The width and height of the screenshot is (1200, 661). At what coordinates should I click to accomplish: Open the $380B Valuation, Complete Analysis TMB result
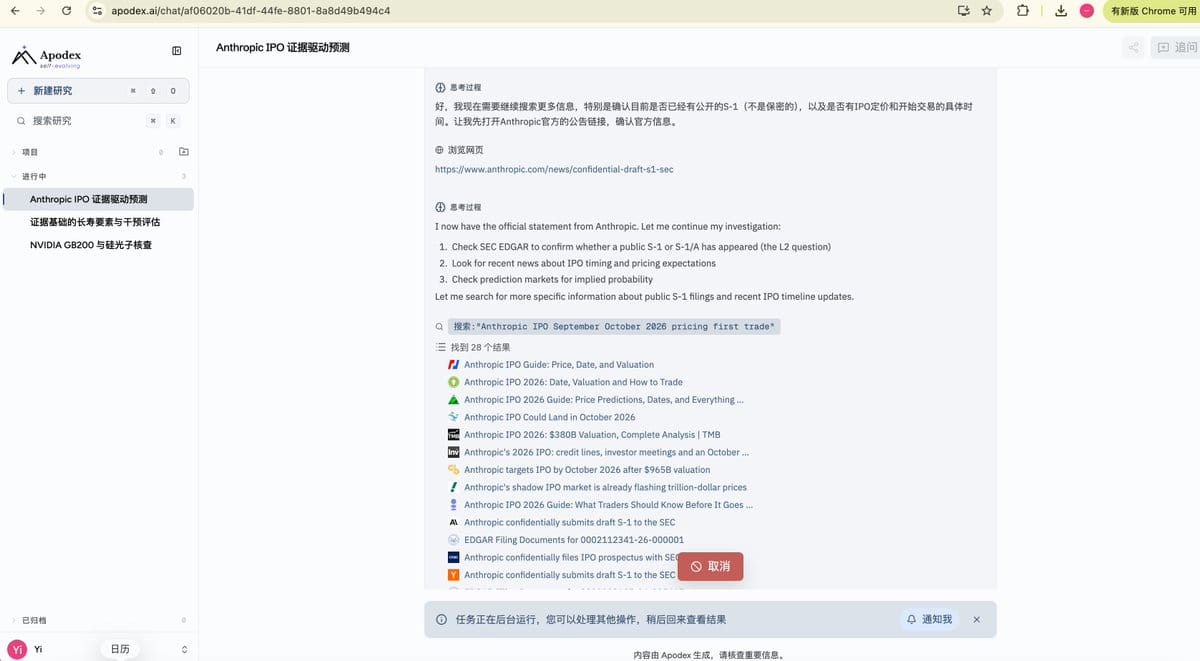(x=592, y=435)
